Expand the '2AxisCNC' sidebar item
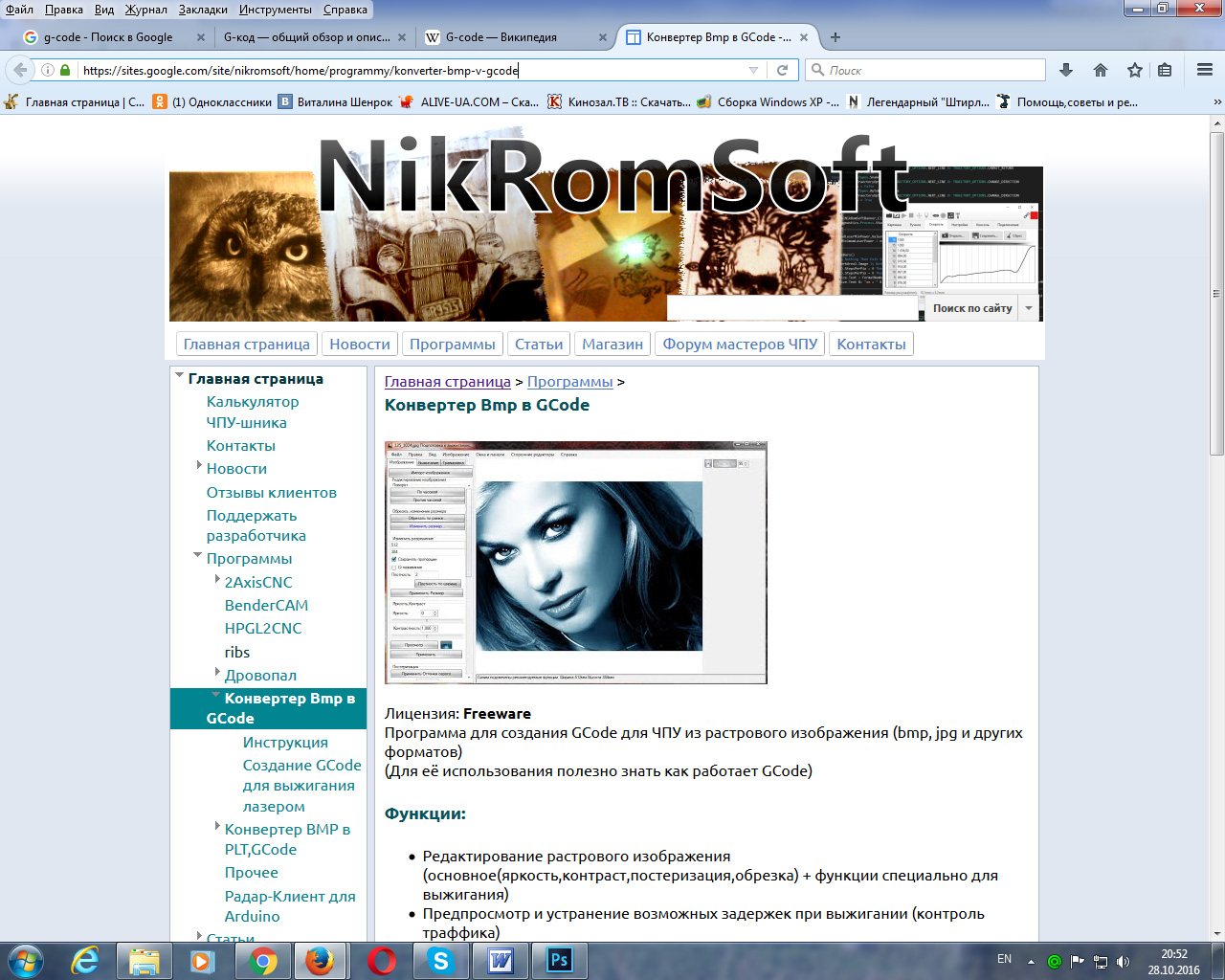 [217, 580]
